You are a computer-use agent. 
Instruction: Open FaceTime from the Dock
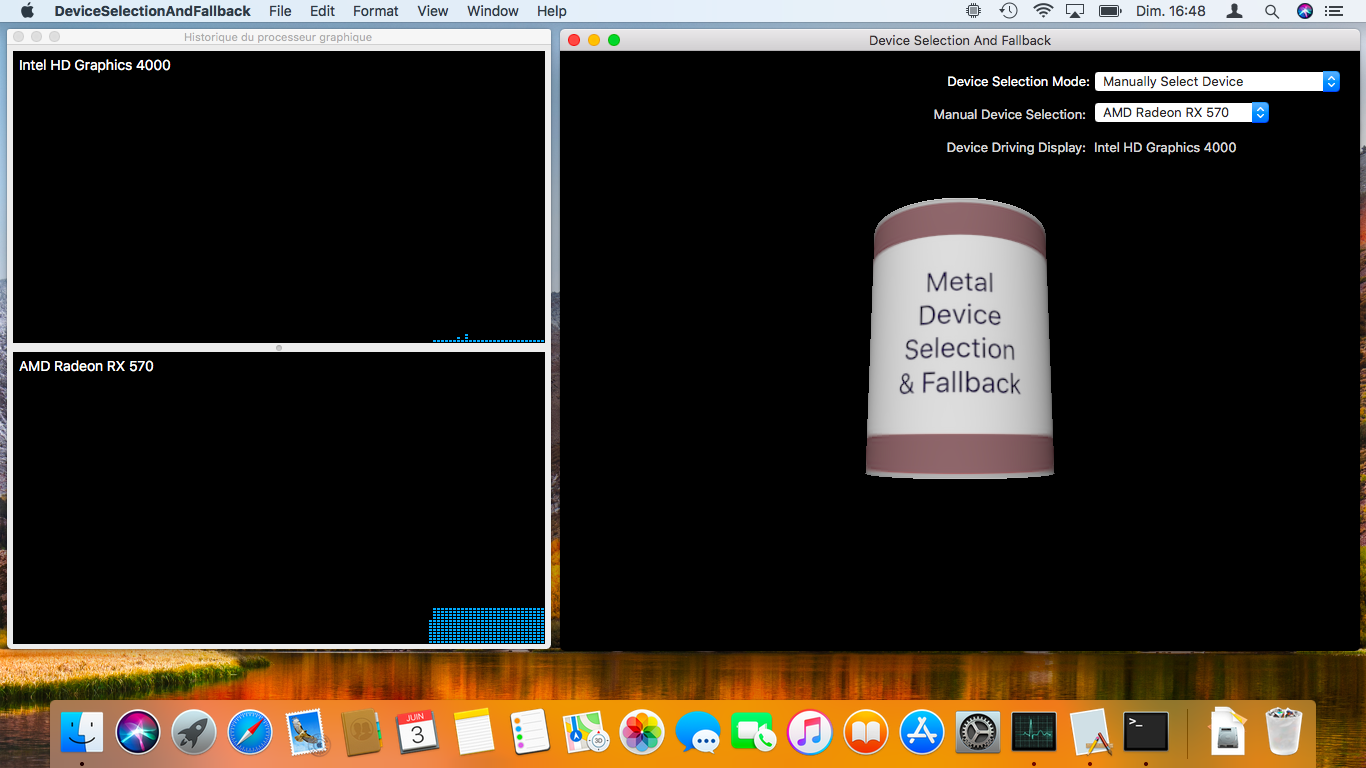[x=754, y=732]
